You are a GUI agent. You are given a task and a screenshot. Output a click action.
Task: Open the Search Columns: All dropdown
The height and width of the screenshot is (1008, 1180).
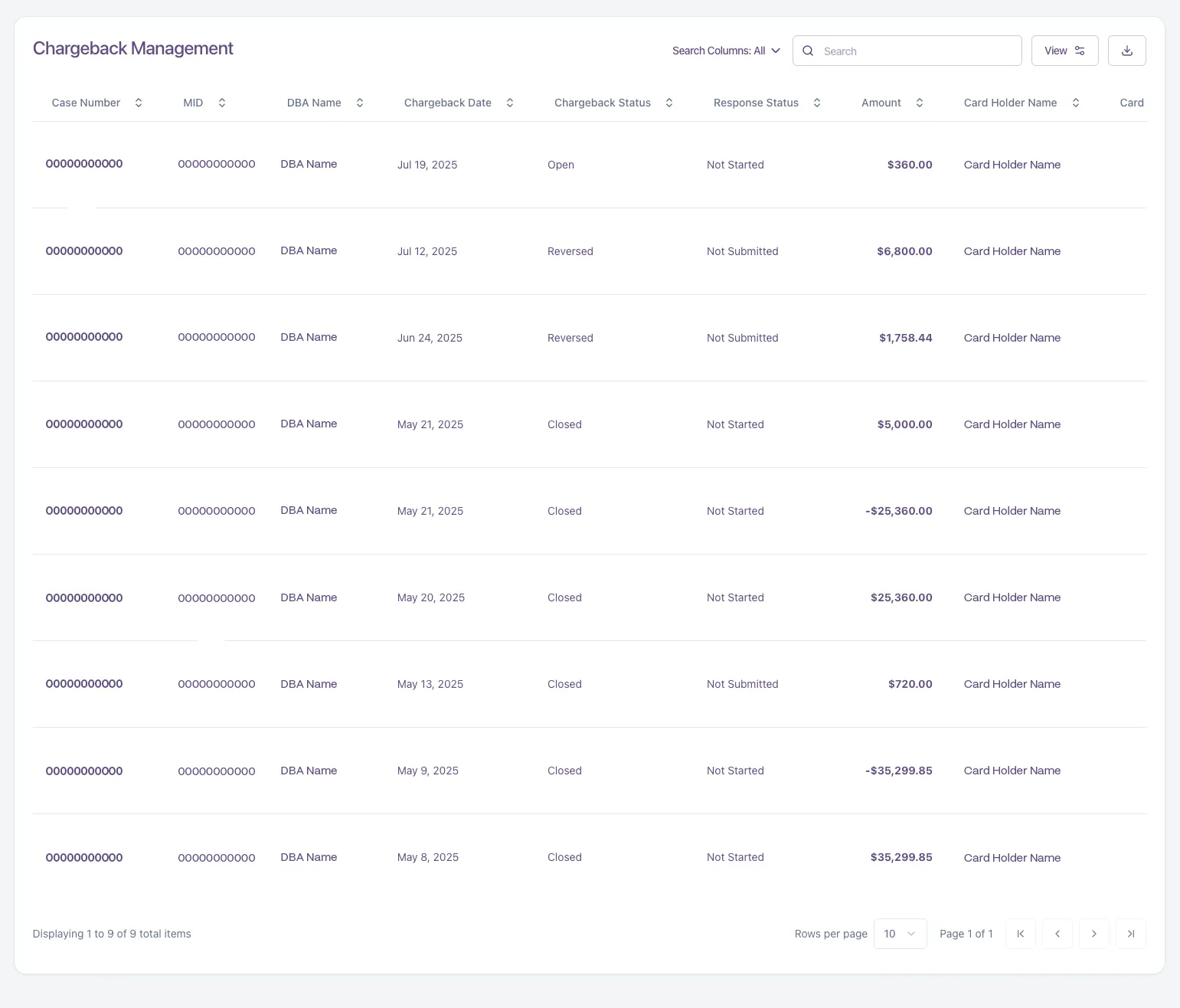click(726, 51)
